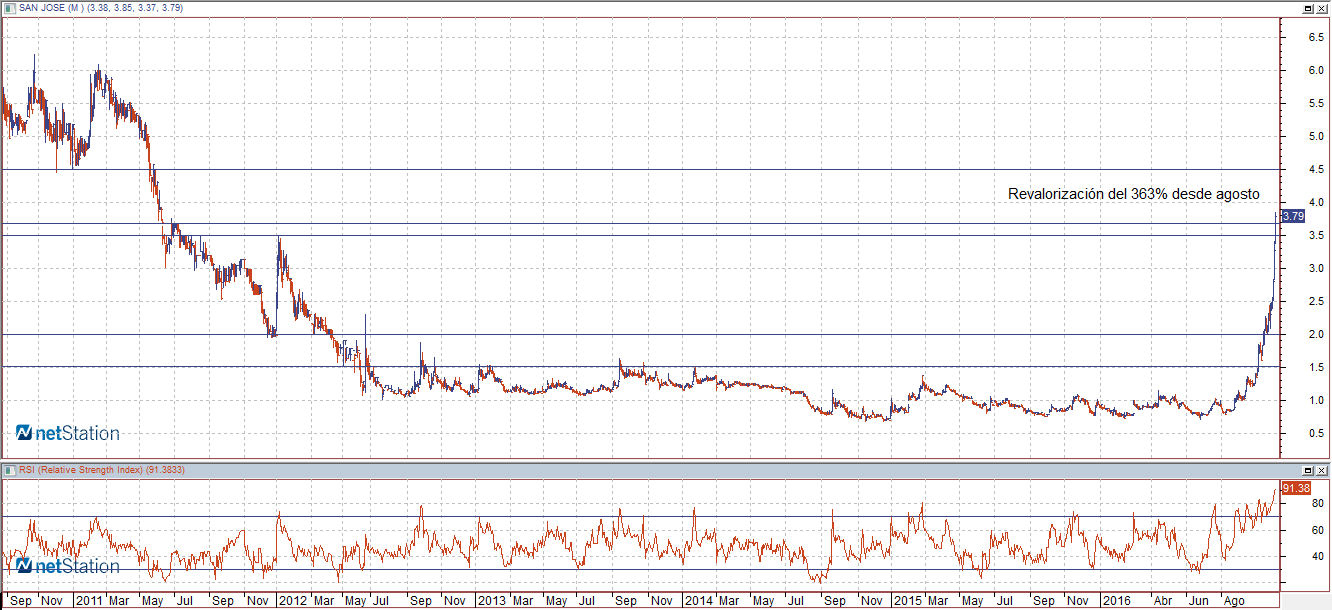Image resolution: width=1332 pixels, height=610 pixels.
Task: Click the 3.79 current price tag
Action: pyautogui.click(x=1293, y=216)
